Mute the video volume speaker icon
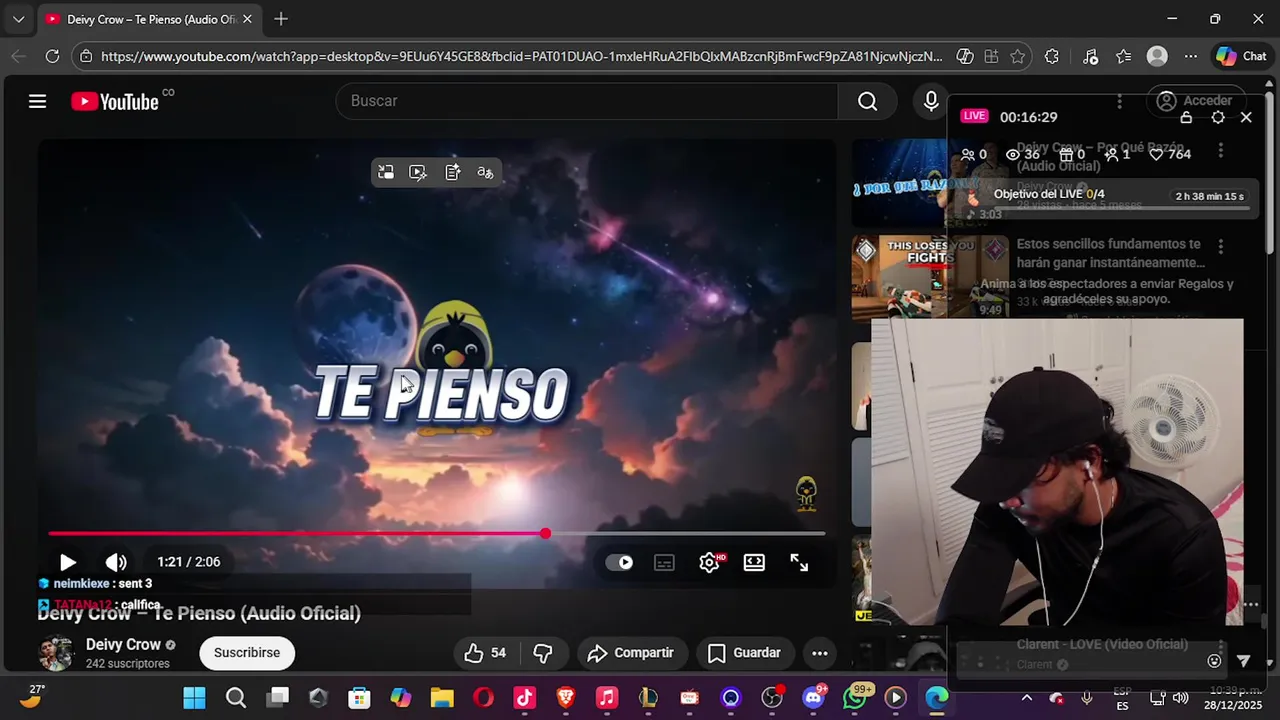Screen dimensions: 1280x720 tap(116, 562)
